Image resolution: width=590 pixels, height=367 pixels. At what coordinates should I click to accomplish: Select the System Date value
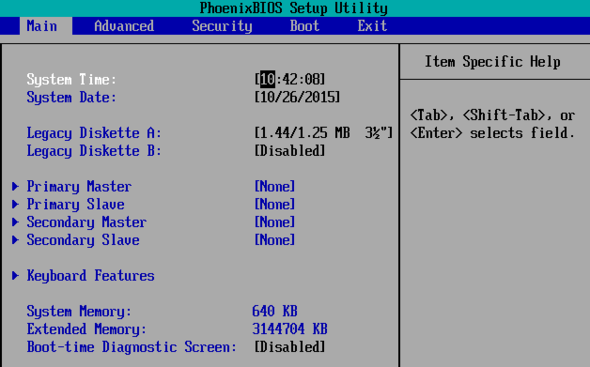click(x=297, y=97)
